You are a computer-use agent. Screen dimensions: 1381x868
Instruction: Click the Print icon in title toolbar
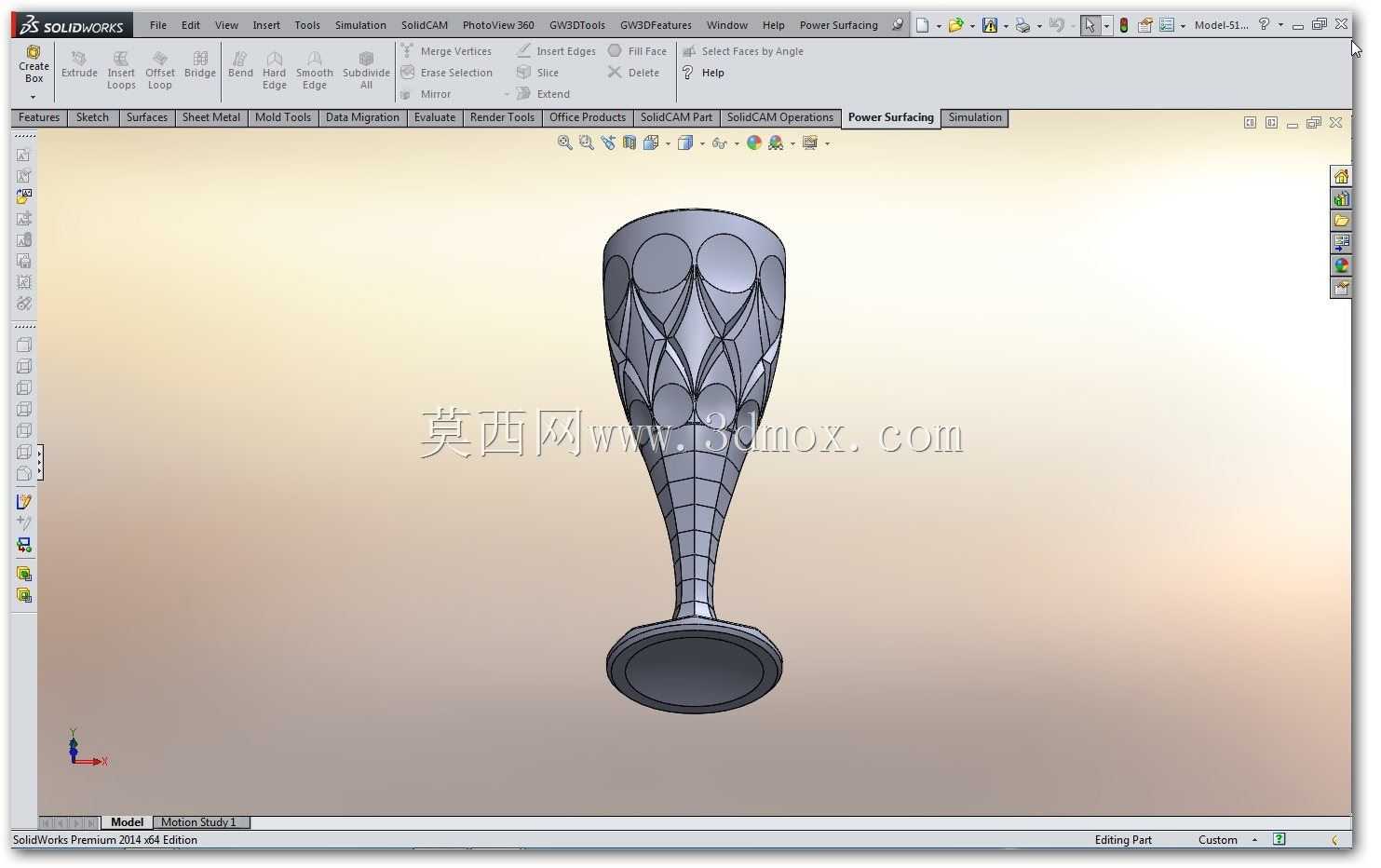tap(1022, 25)
